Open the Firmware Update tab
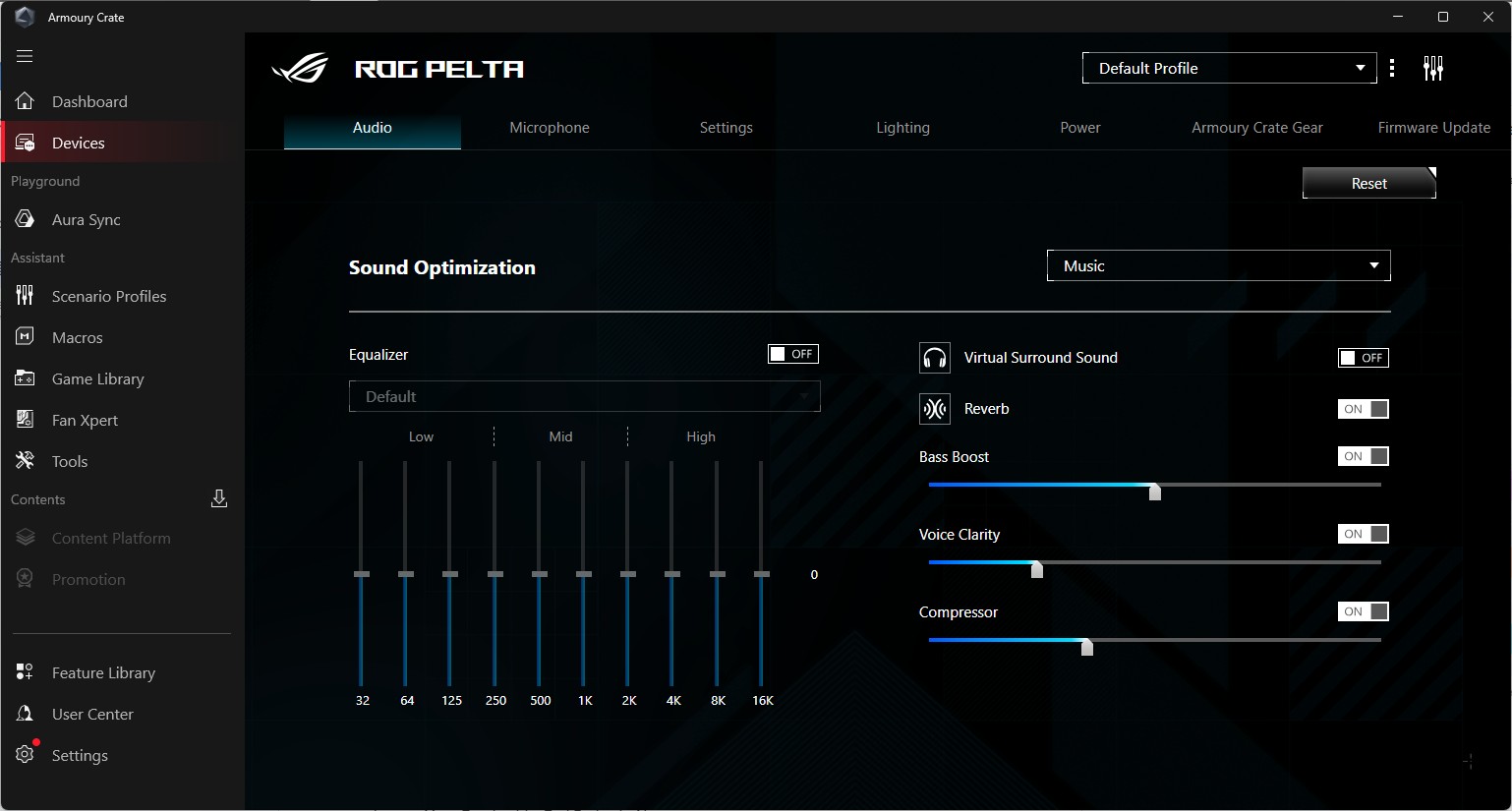 coord(1434,128)
